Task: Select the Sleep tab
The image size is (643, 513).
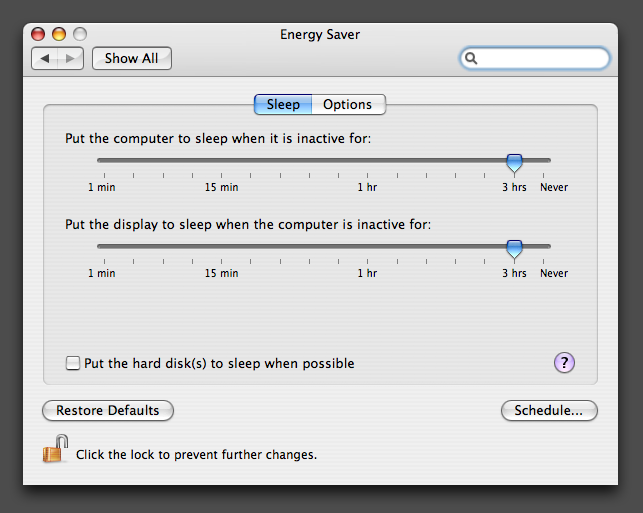Action: tap(283, 105)
